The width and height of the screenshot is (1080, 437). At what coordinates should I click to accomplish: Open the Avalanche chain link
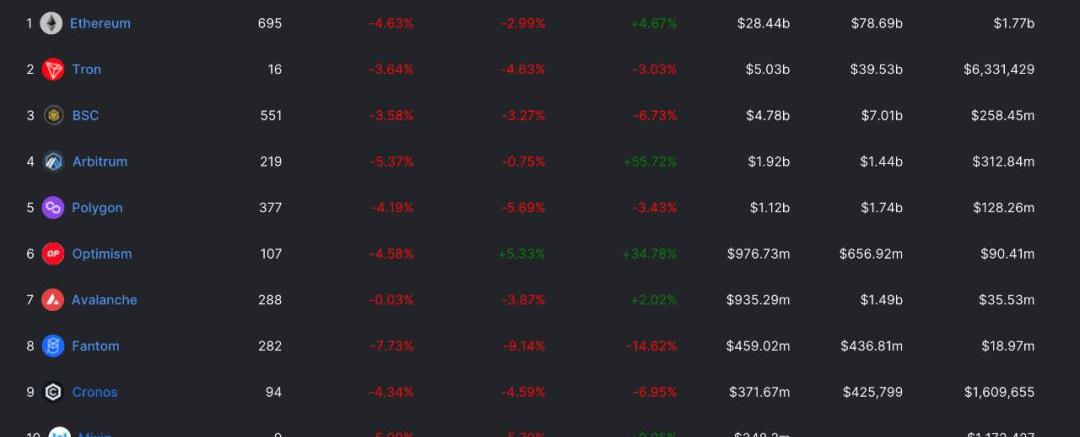tap(104, 300)
